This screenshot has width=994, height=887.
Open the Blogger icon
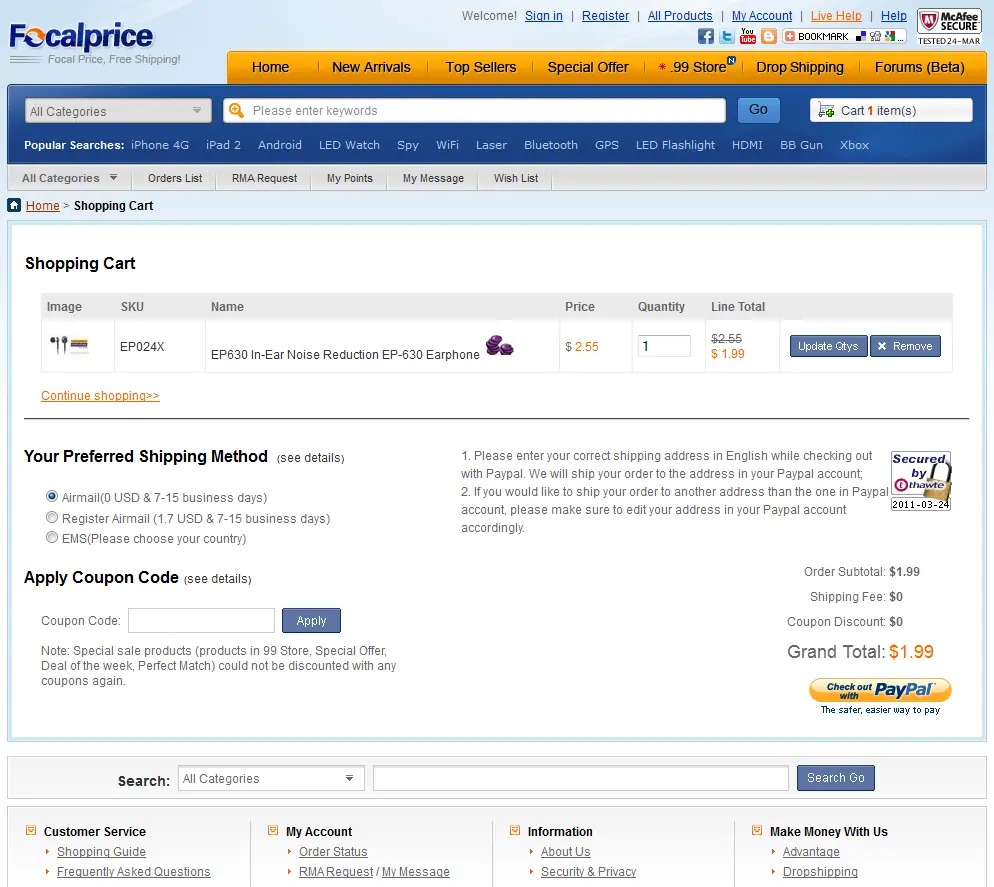tap(768, 36)
